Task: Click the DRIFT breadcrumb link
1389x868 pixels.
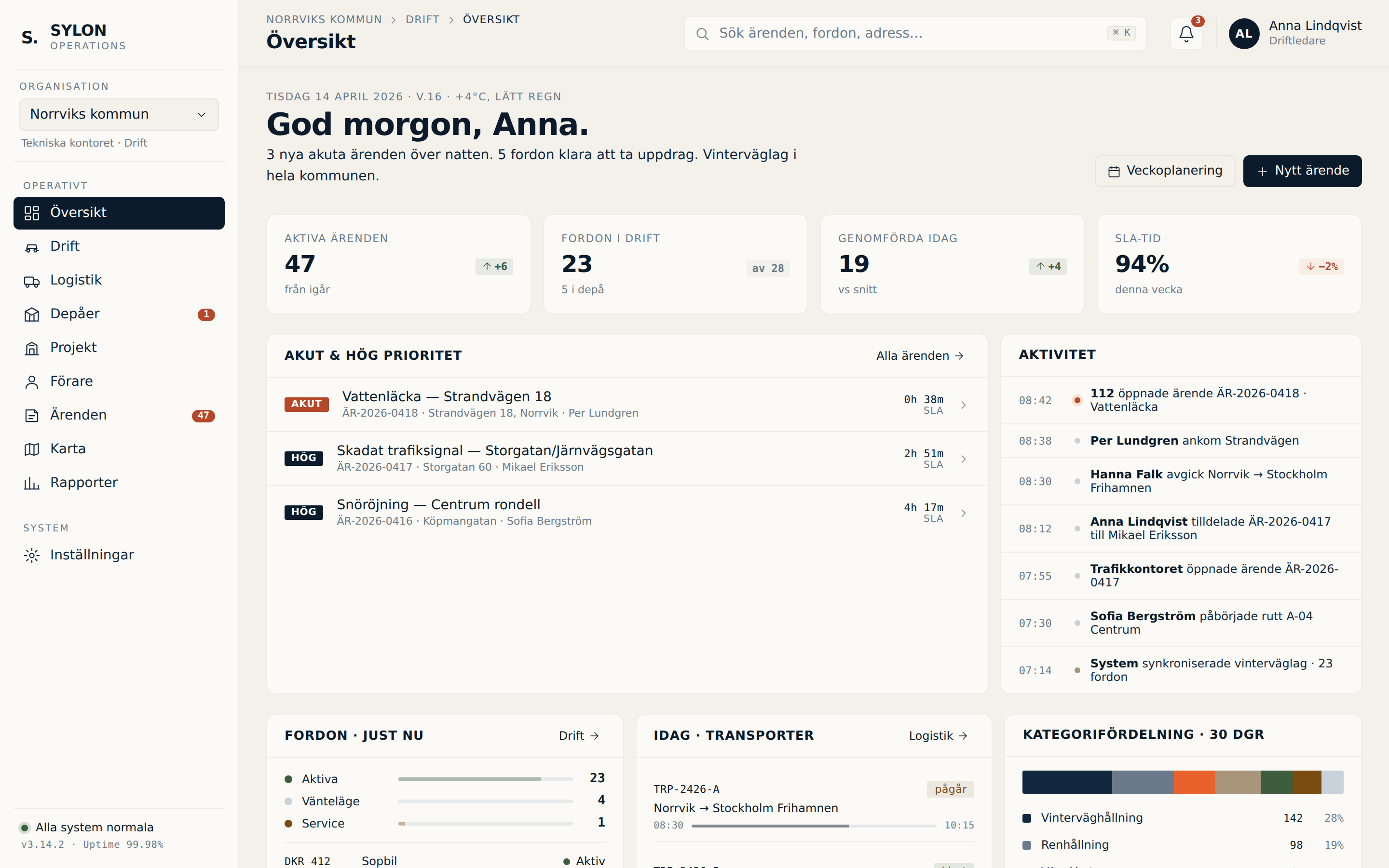Action: click(422, 19)
